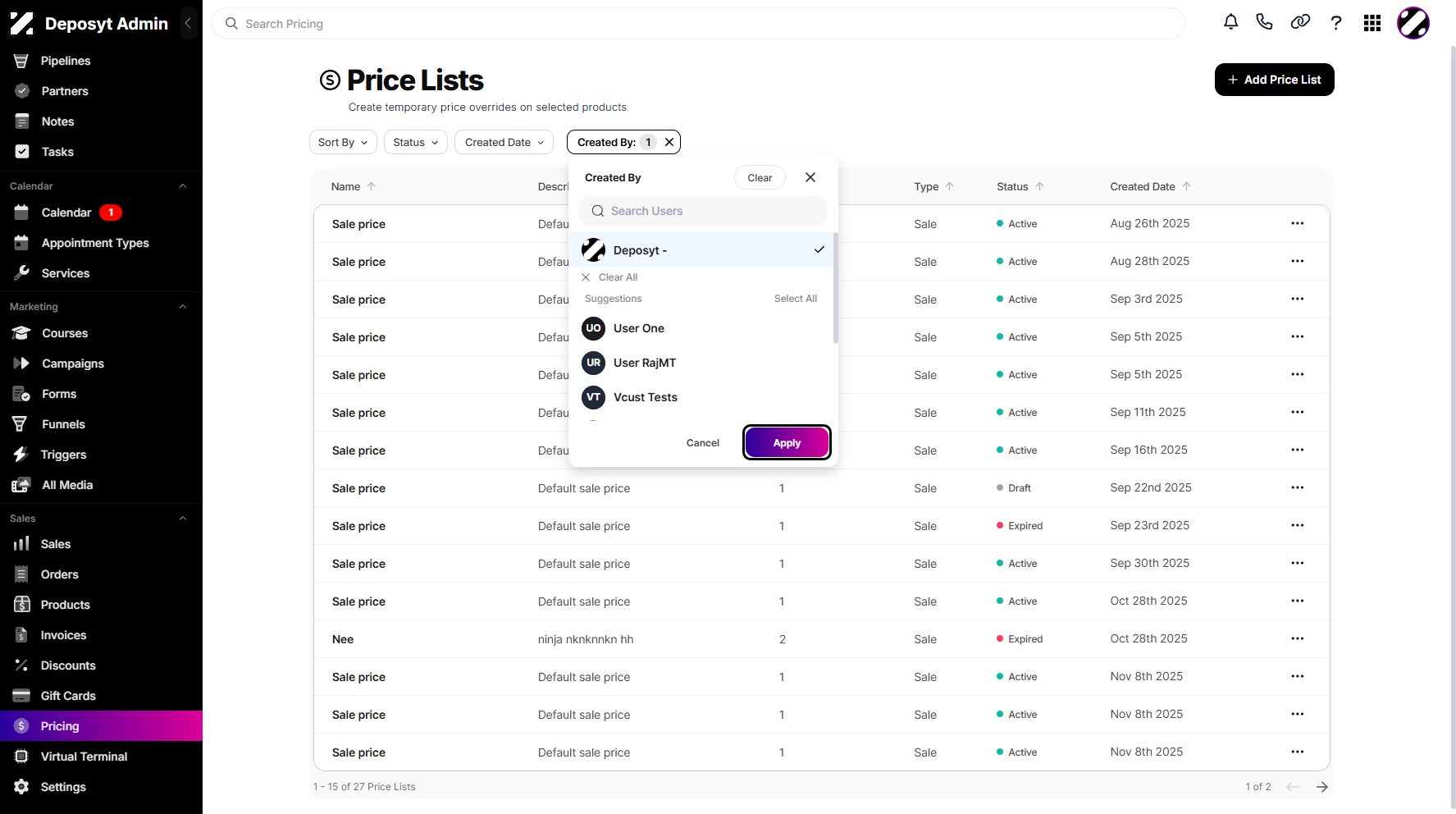Image resolution: width=1456 pixels, height=814 pixels.
Task: Click the Add Price List button
Action: [1274, 80]
